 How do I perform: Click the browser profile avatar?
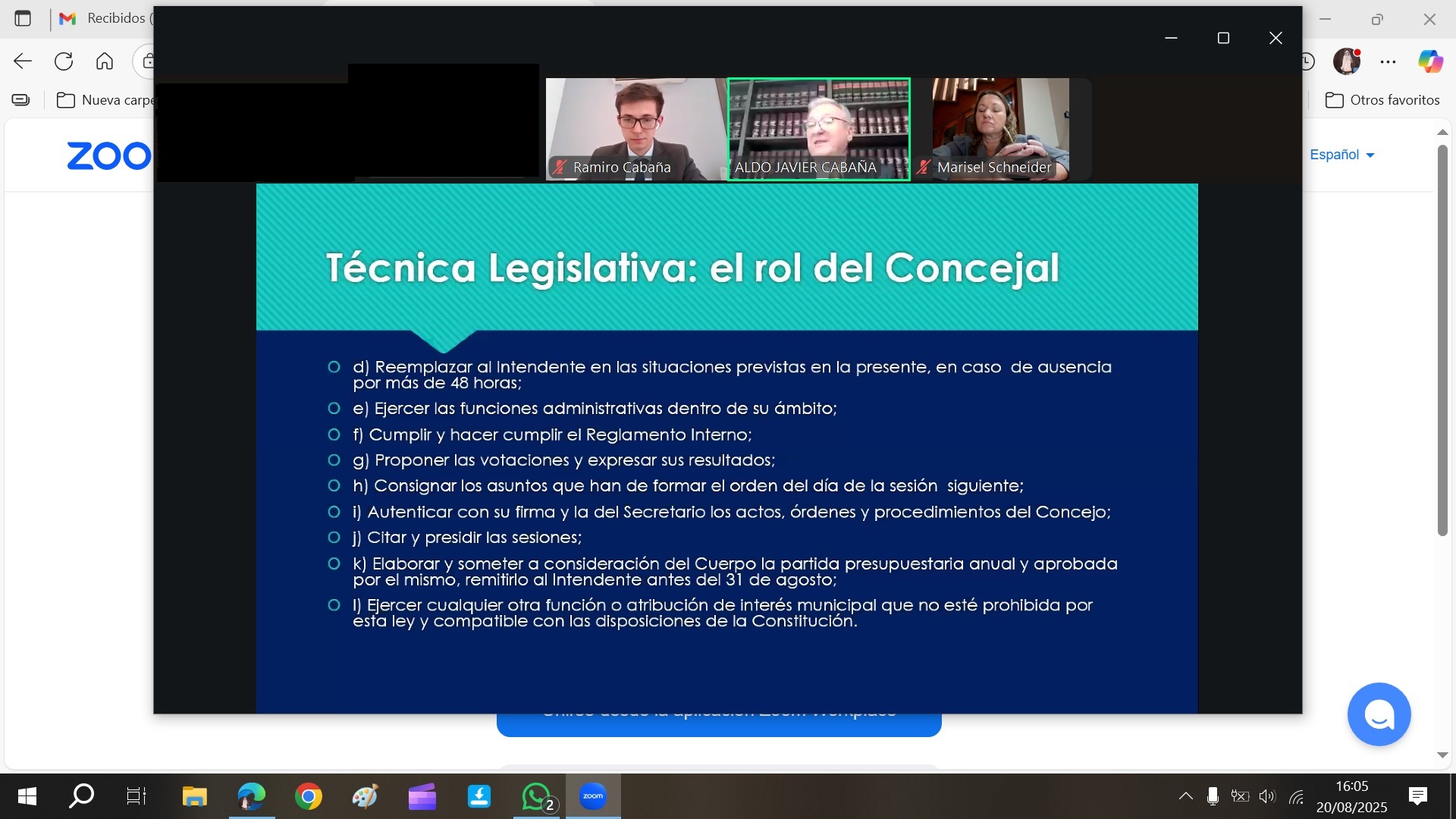click(1347, 61)
